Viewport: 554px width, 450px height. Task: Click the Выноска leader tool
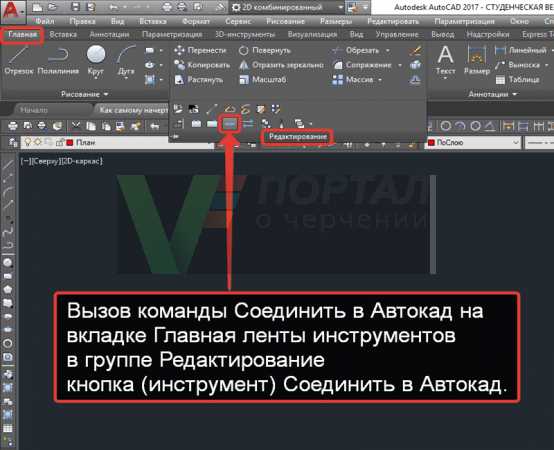tap(518, 65)
